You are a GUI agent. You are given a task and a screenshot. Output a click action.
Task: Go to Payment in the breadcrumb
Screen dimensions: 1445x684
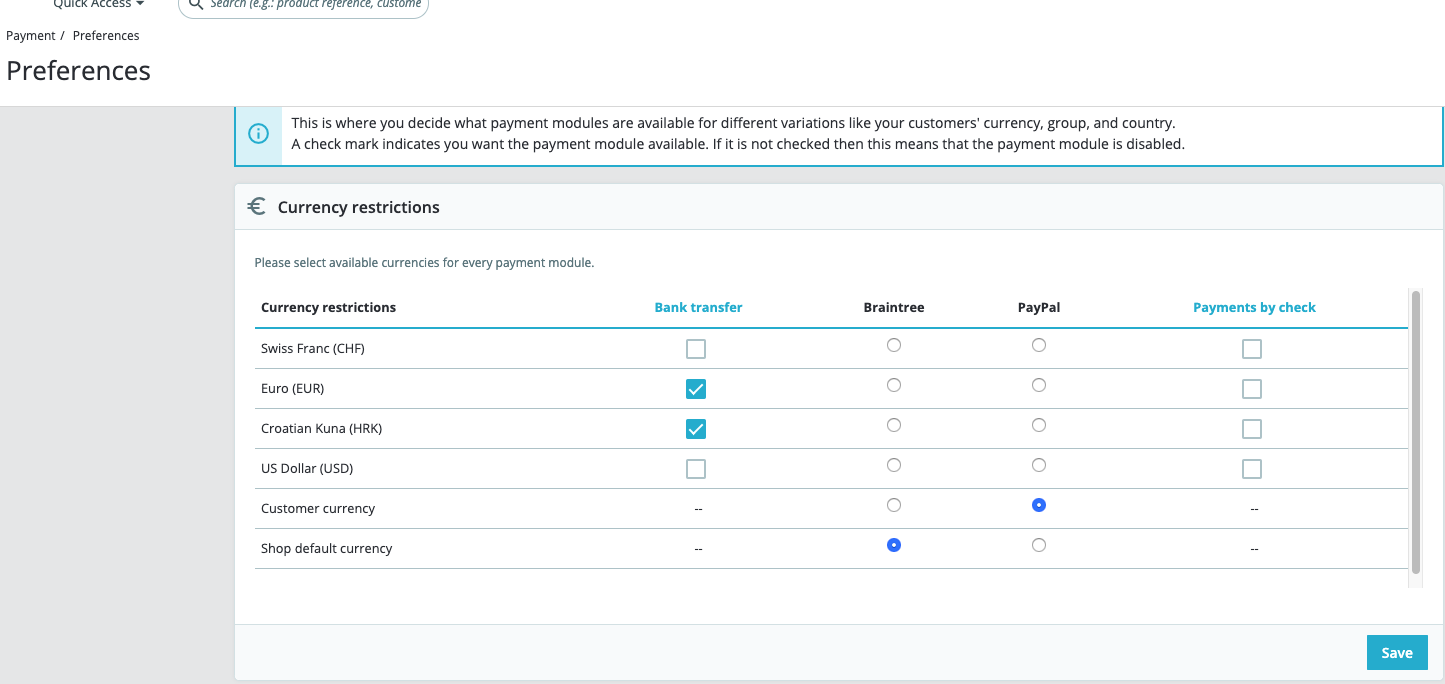click(31, 36)
